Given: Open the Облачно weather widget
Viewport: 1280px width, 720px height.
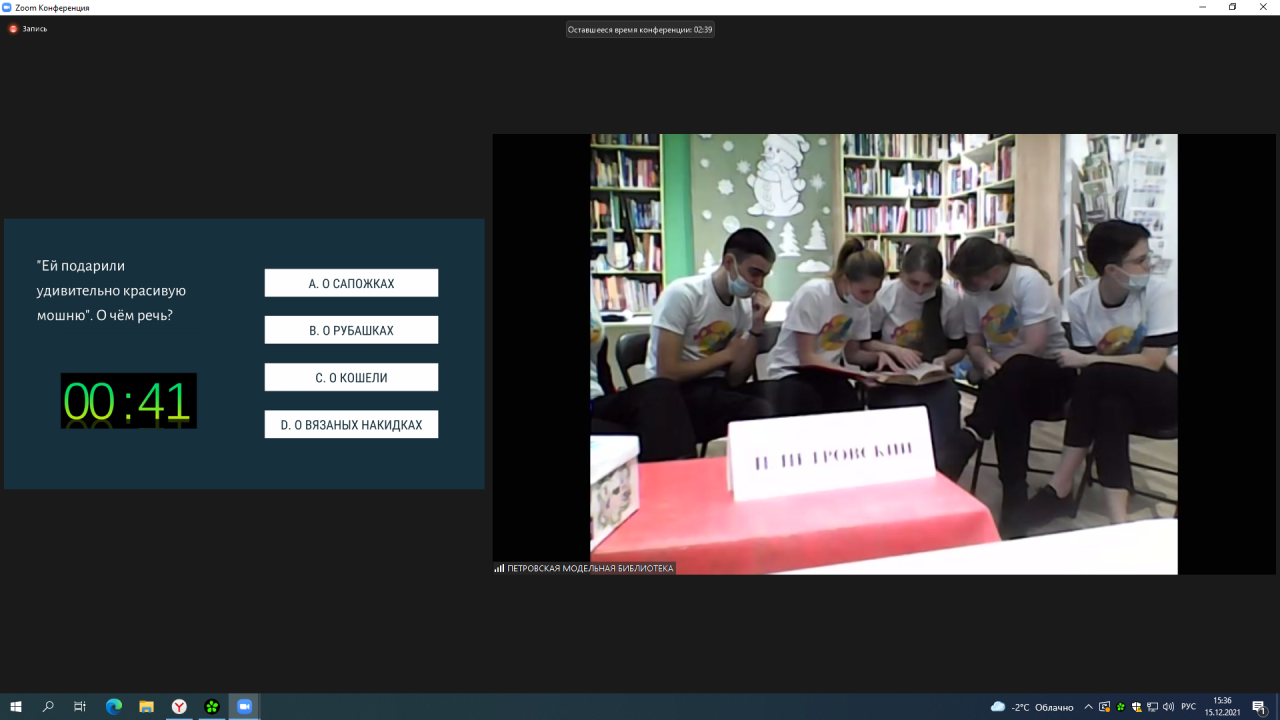Looking at the screenshot, I should tap(1032, 707).
